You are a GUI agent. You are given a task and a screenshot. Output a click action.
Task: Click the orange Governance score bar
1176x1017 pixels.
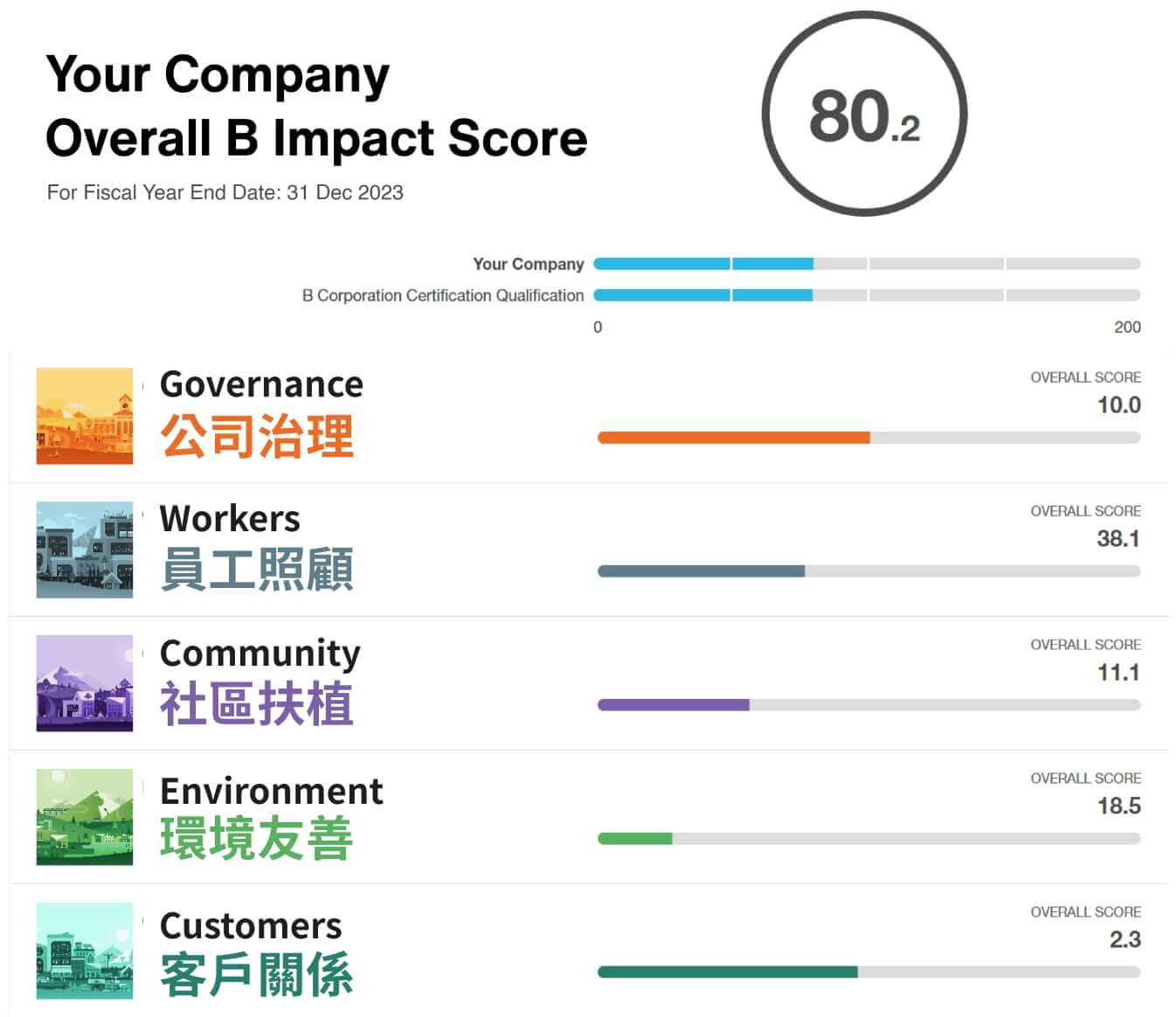pyautogui.click(x=734, y=438)
